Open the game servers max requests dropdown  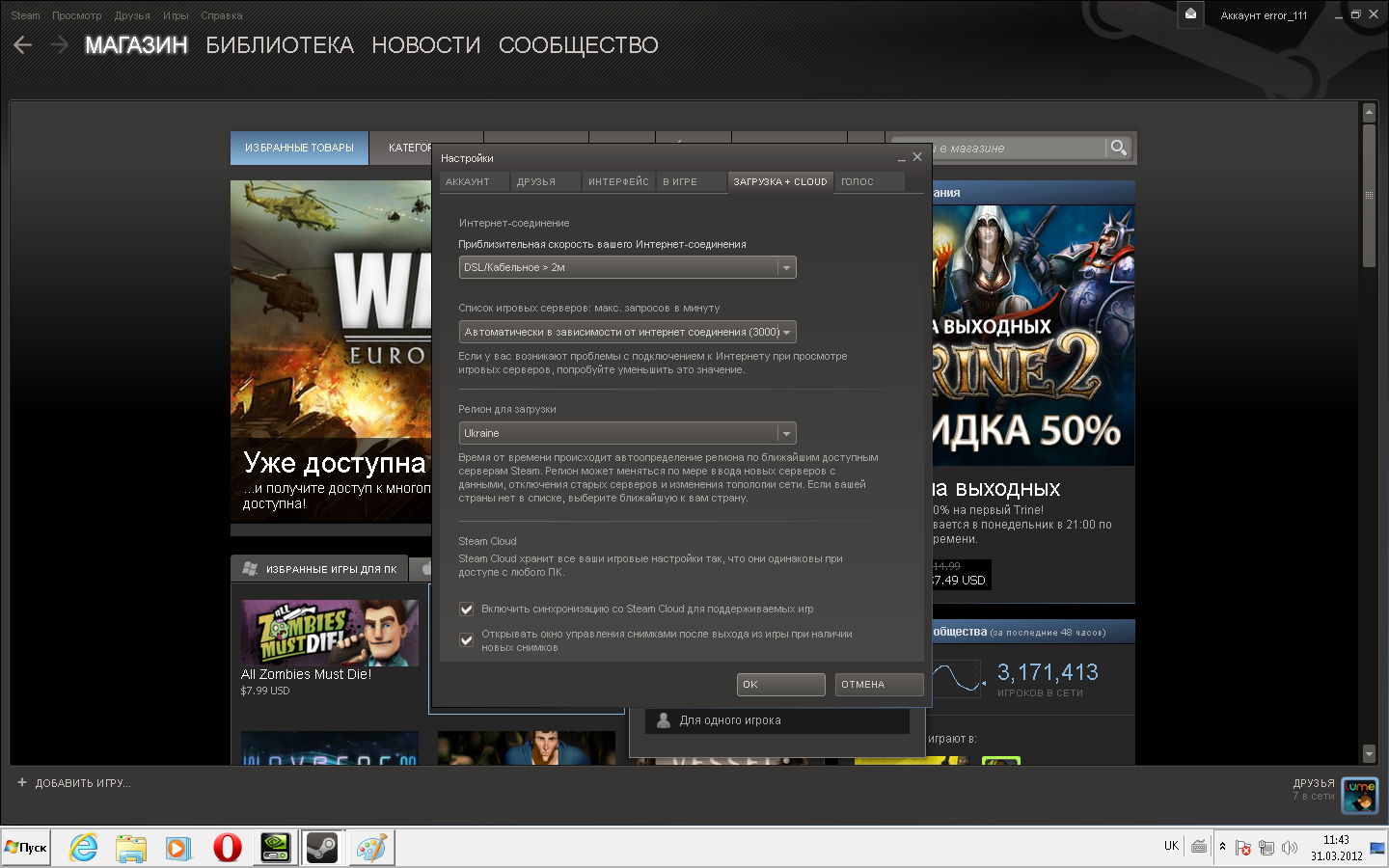pos(627,332)
